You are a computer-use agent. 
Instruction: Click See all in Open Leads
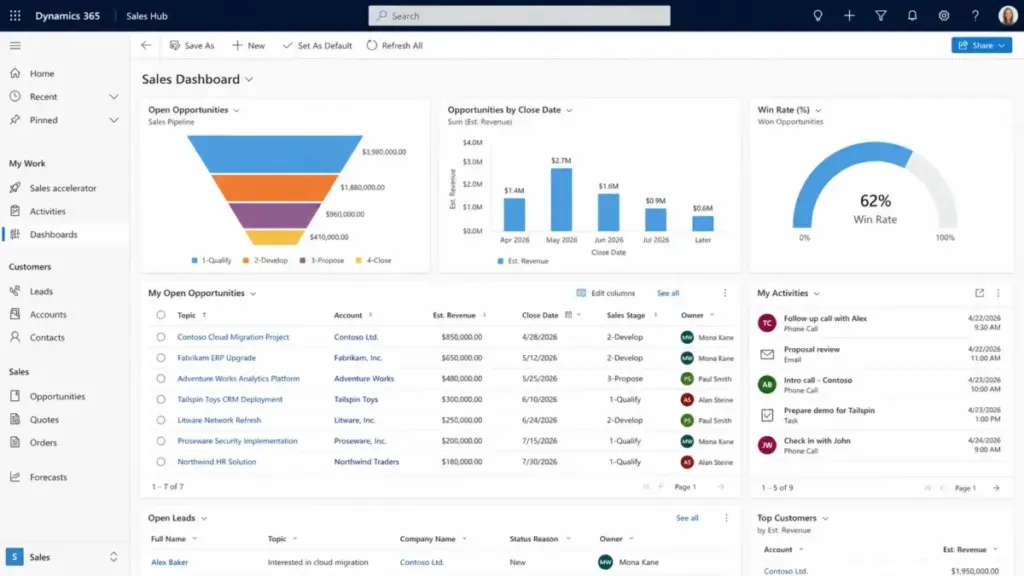[687, 518]
